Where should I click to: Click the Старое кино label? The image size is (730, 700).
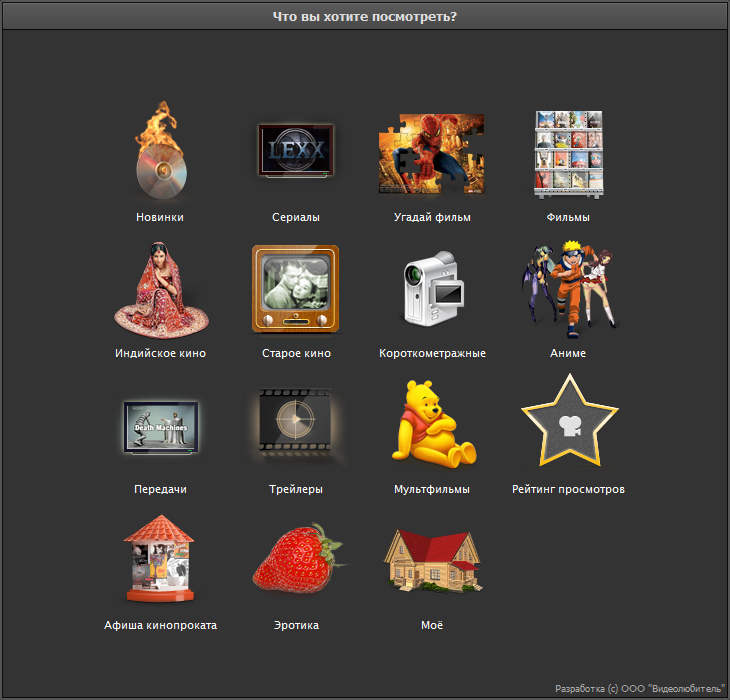(296, 353)
